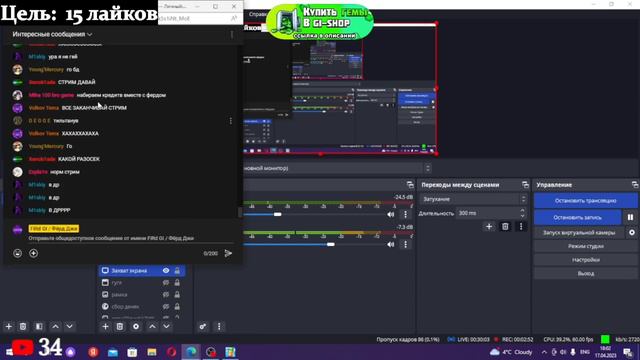Open emoji picker in chat

tap(18, 253)
